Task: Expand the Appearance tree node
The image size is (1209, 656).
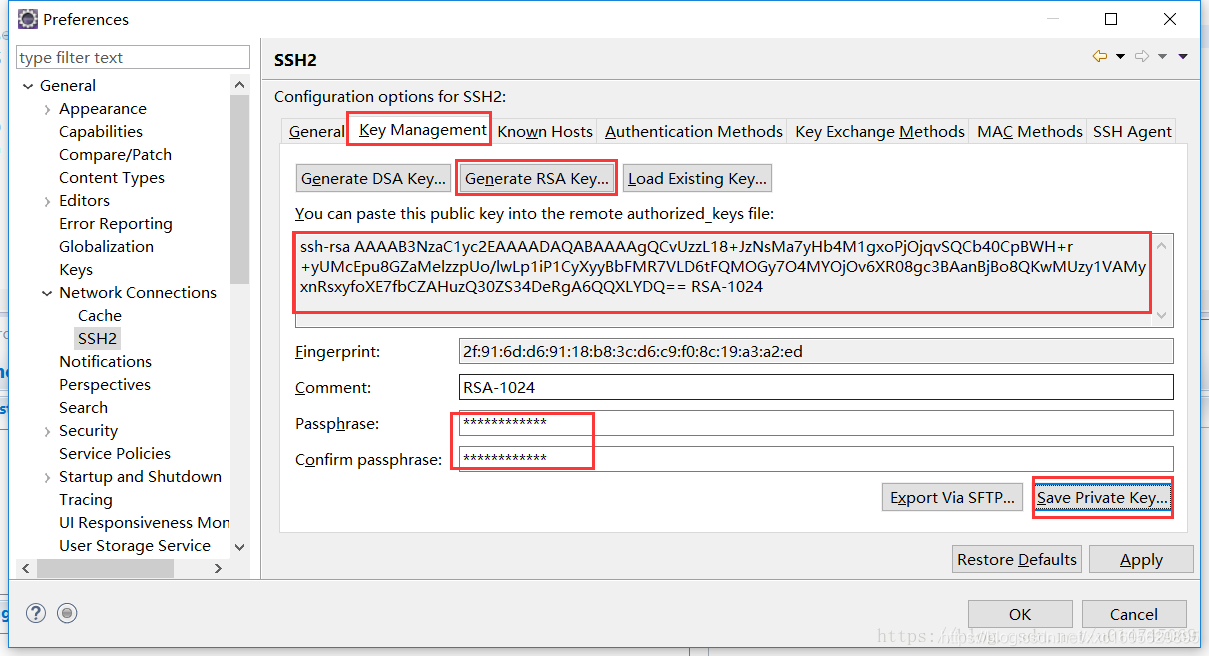Action: (x=47, y=109)
